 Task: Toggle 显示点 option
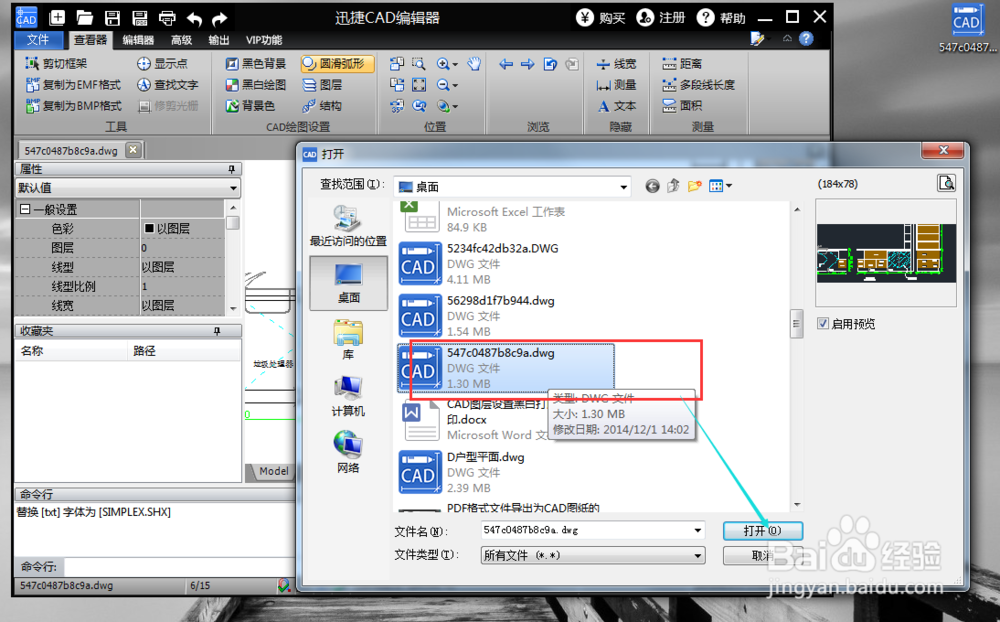tap(162, 63)
